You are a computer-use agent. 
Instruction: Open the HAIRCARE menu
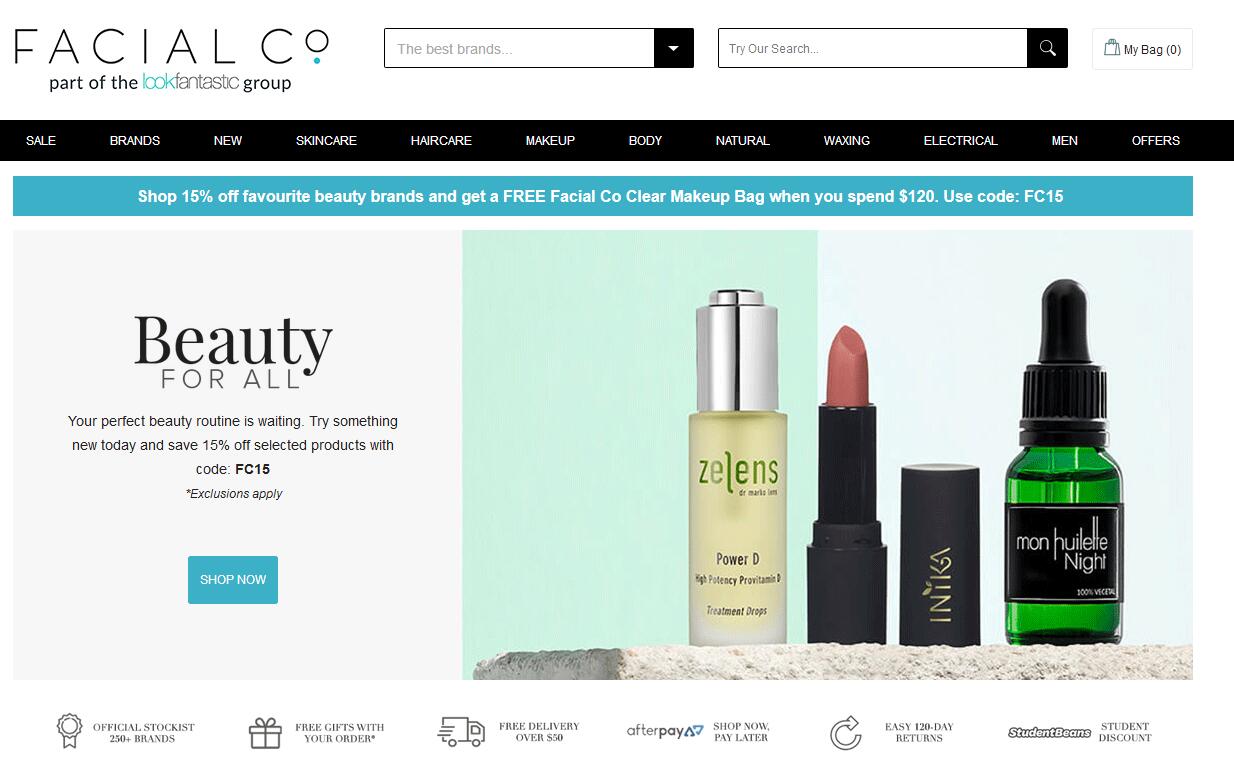[x=441, y=141]
